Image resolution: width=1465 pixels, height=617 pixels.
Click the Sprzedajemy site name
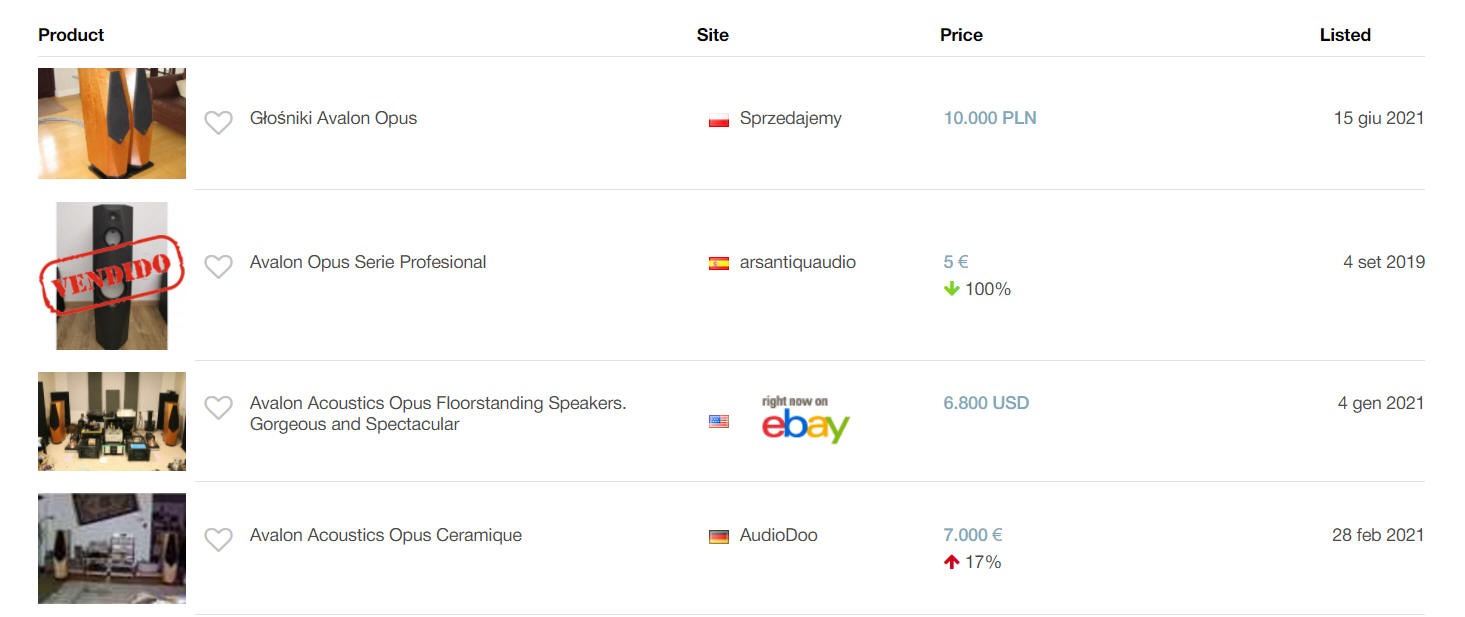[790, 118]
